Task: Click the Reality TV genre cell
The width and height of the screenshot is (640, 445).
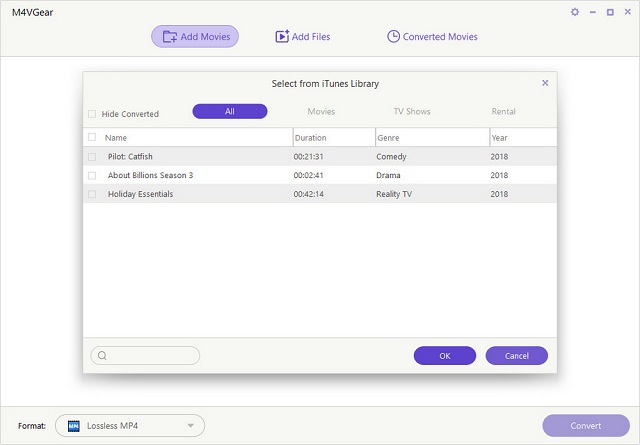Action: pyautogui.click(x=394, y=194)
